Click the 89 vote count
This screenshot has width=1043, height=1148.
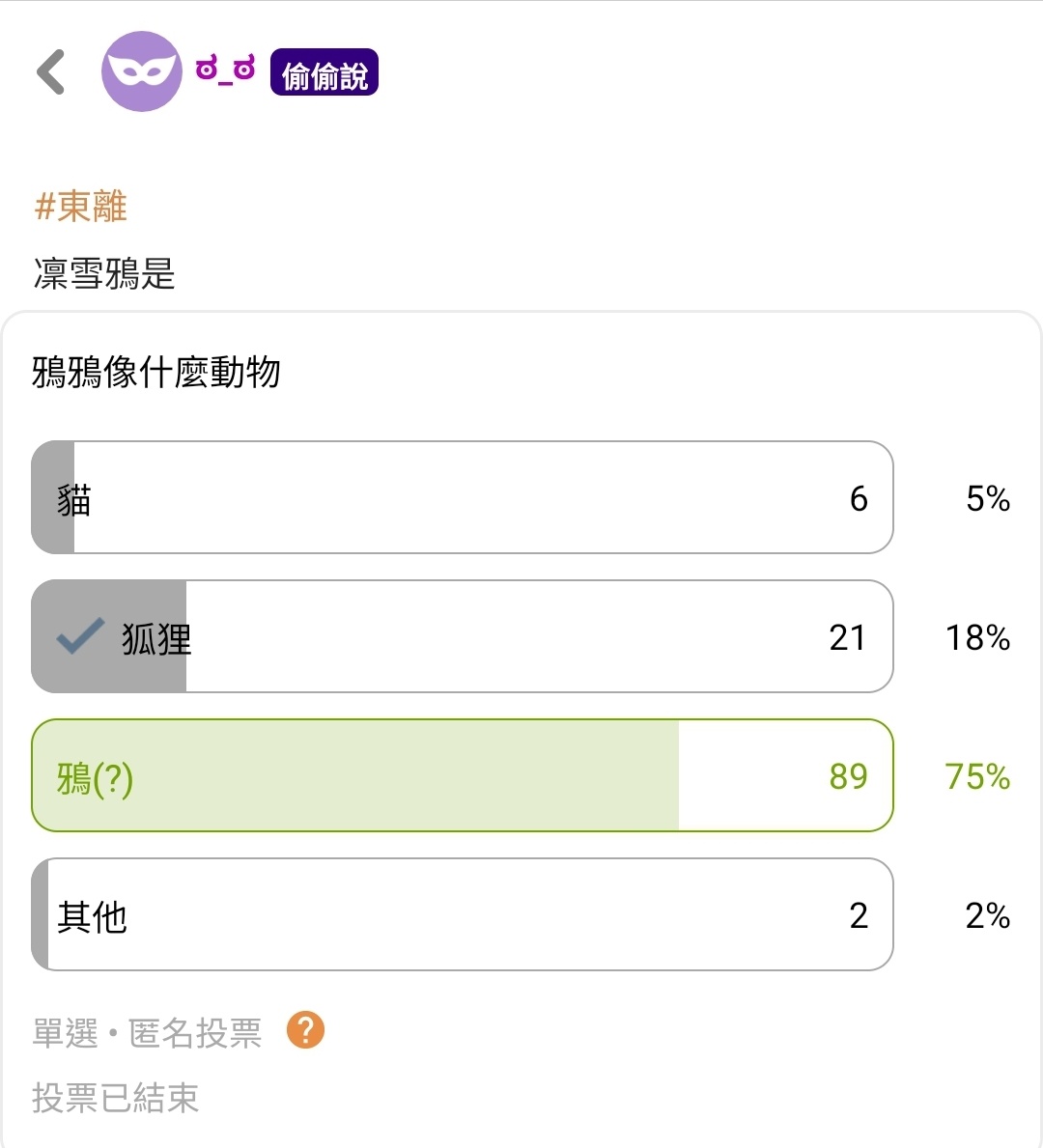click(x=848, y=776)
